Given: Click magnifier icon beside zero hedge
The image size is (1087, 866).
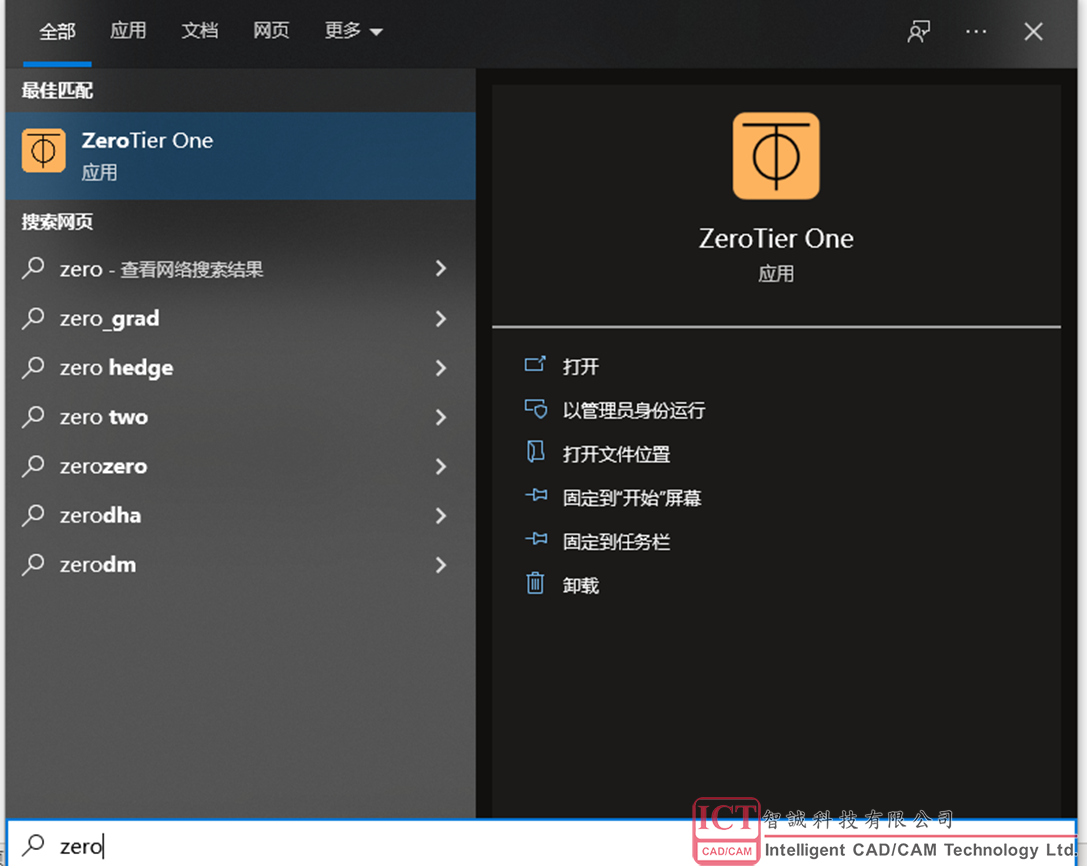Looking at the screenshot, I should click(x=33, y=367).
